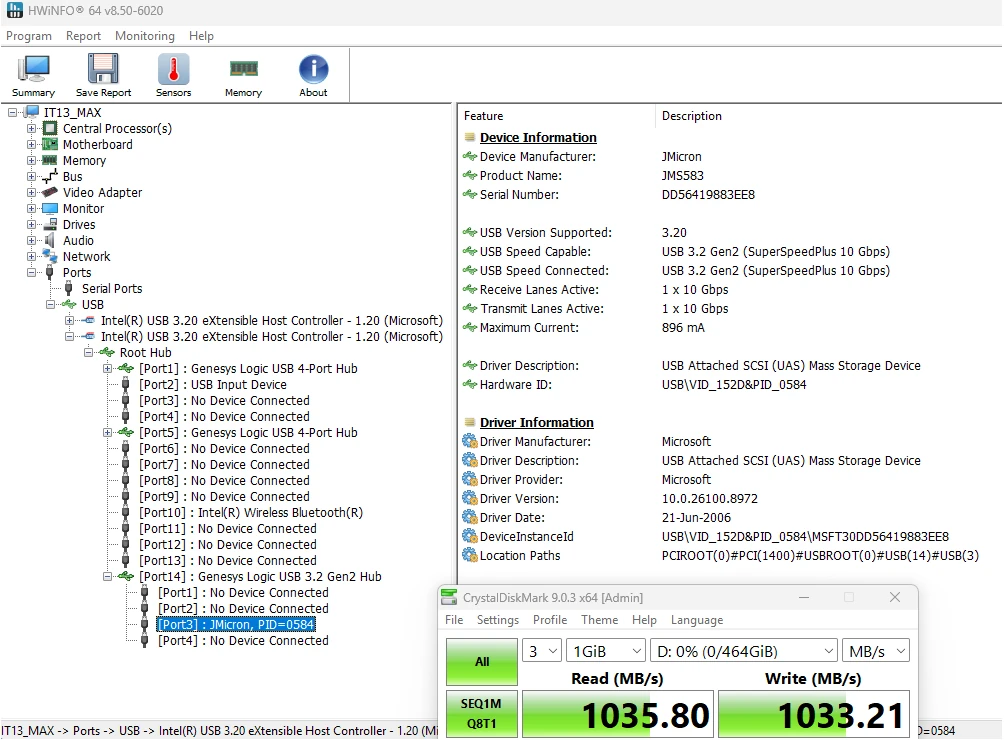Select the Video Adapter tree node
Viewport: 1004px width, 740px height.
102,193
